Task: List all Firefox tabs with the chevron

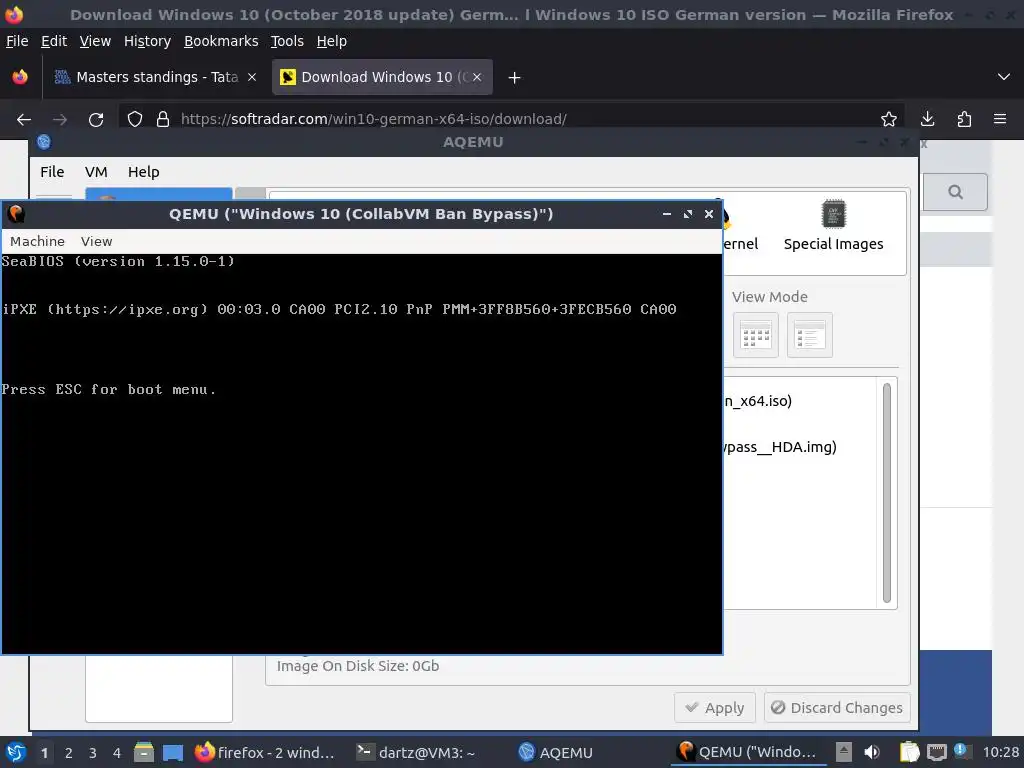Action: click(x=1004, y=77)
